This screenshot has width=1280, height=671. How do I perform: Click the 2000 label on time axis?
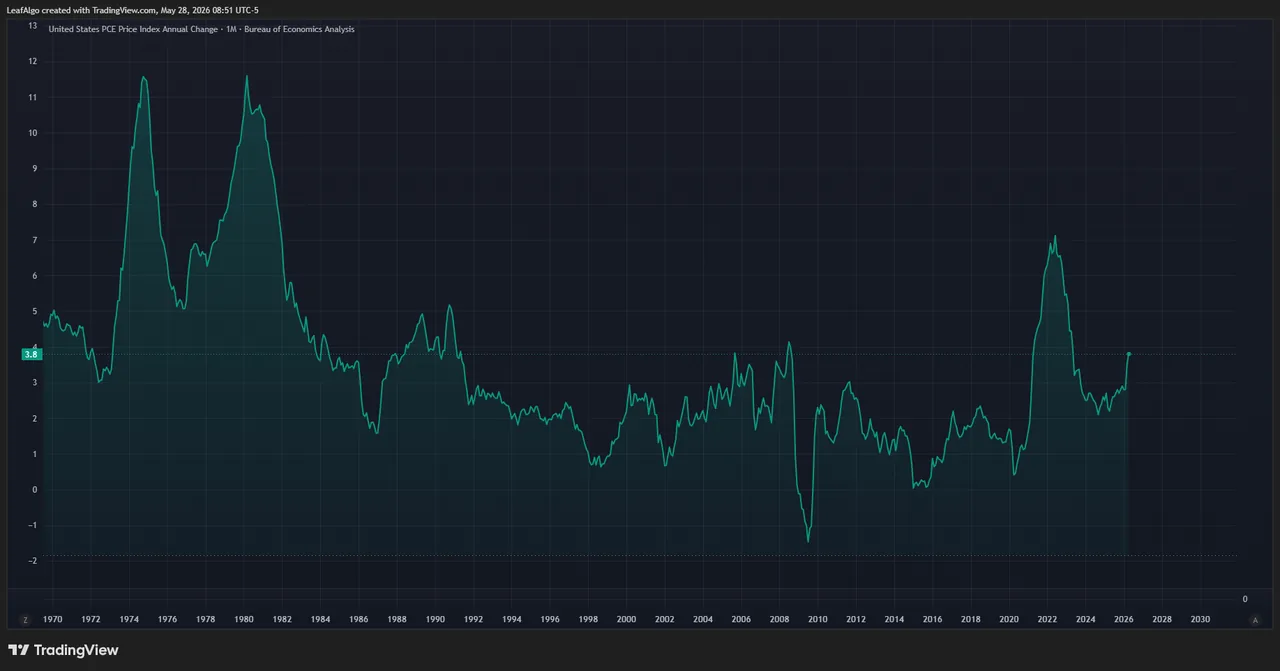(626, 620)
